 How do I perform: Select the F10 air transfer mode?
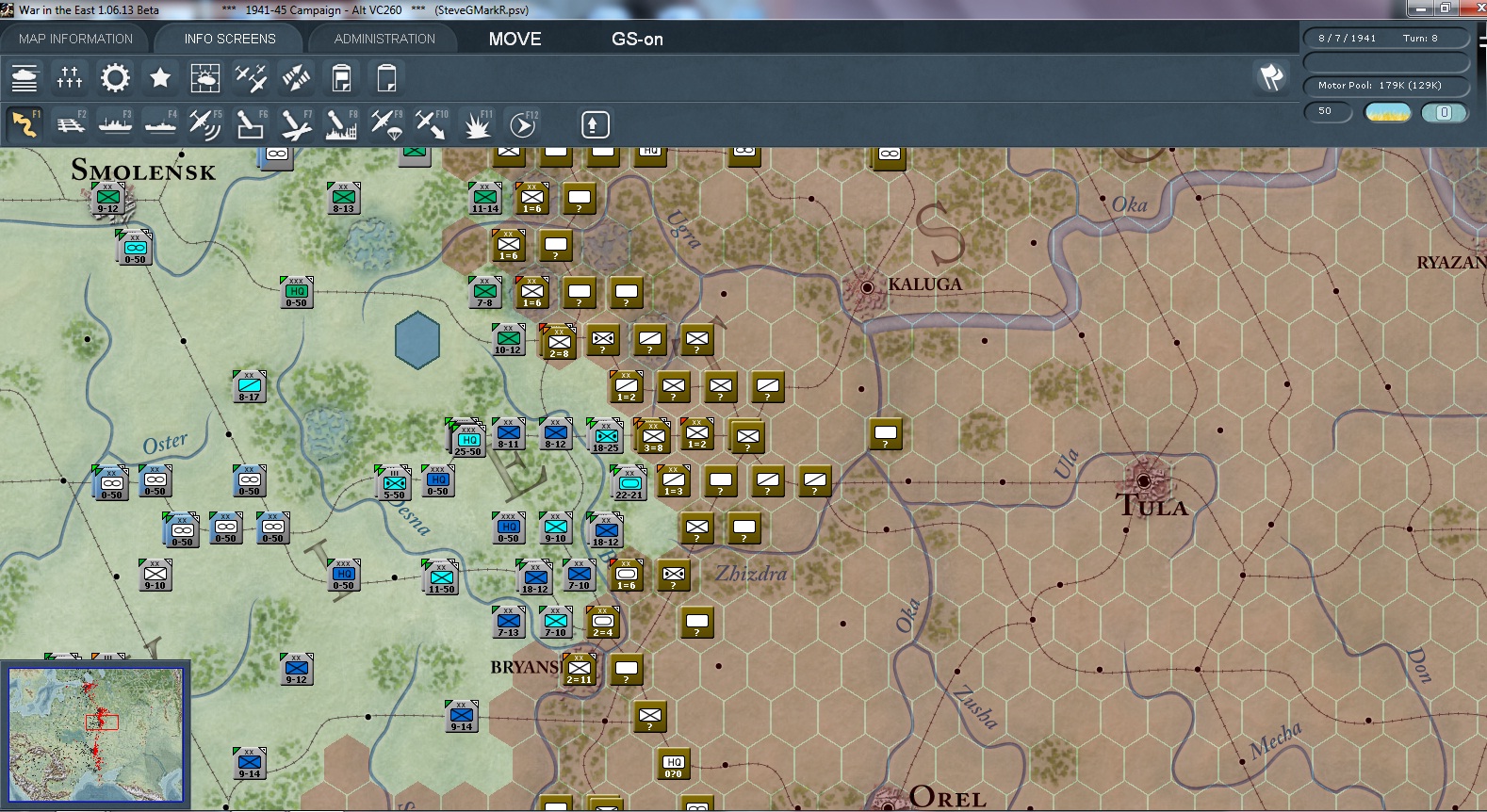[x=432, y=123]
